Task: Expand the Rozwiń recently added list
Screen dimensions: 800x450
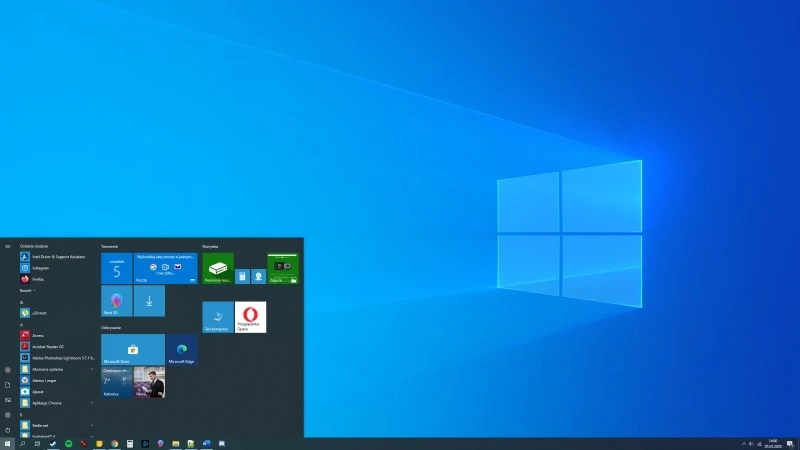Action: click(28, 290)
